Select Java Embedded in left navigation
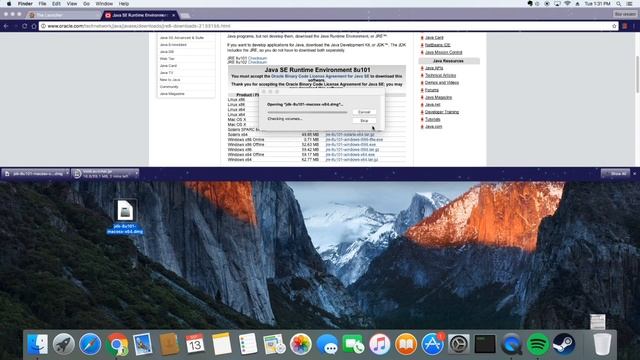 [173, 44]
